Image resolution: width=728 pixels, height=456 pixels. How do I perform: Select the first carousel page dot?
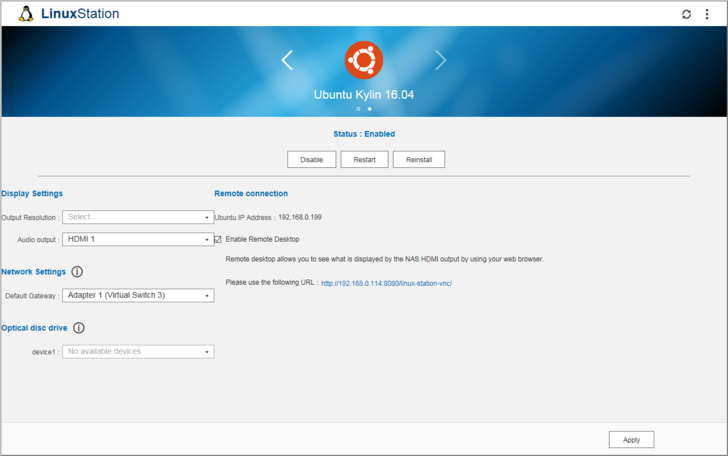tap(358, 108)
